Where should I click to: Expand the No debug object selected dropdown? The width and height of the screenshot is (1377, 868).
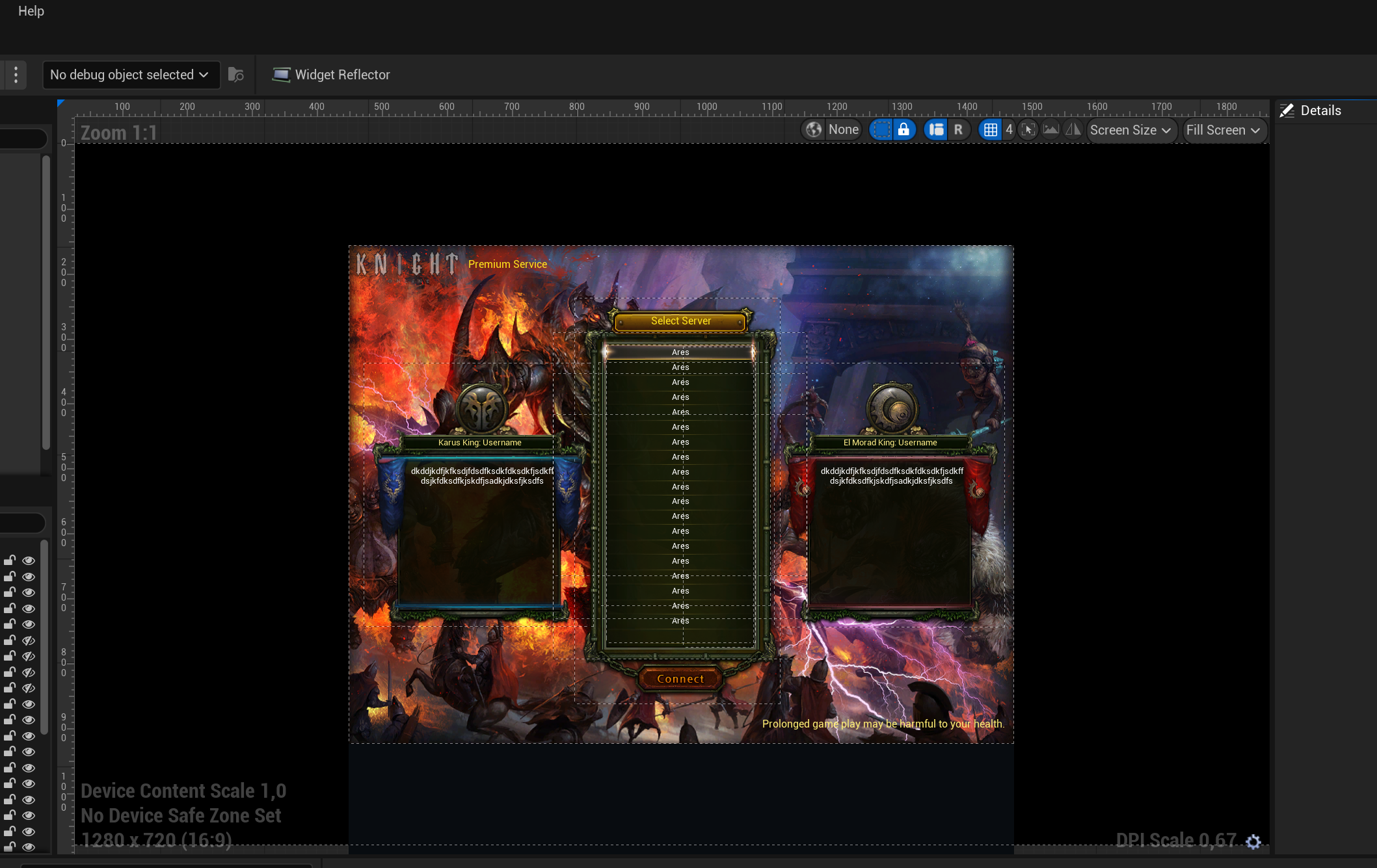[130, 75]
